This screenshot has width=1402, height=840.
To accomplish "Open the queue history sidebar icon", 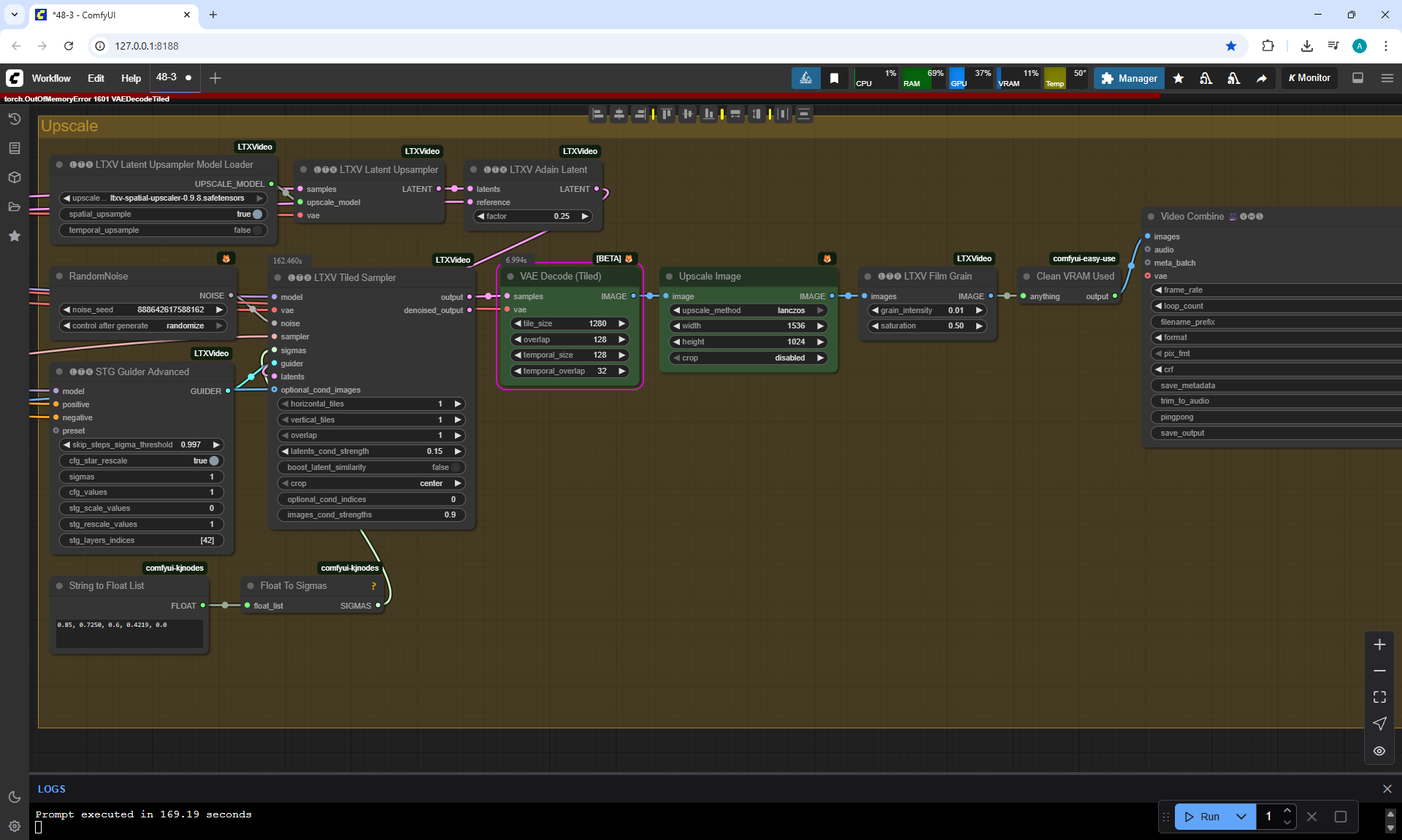I will [15, 119].
